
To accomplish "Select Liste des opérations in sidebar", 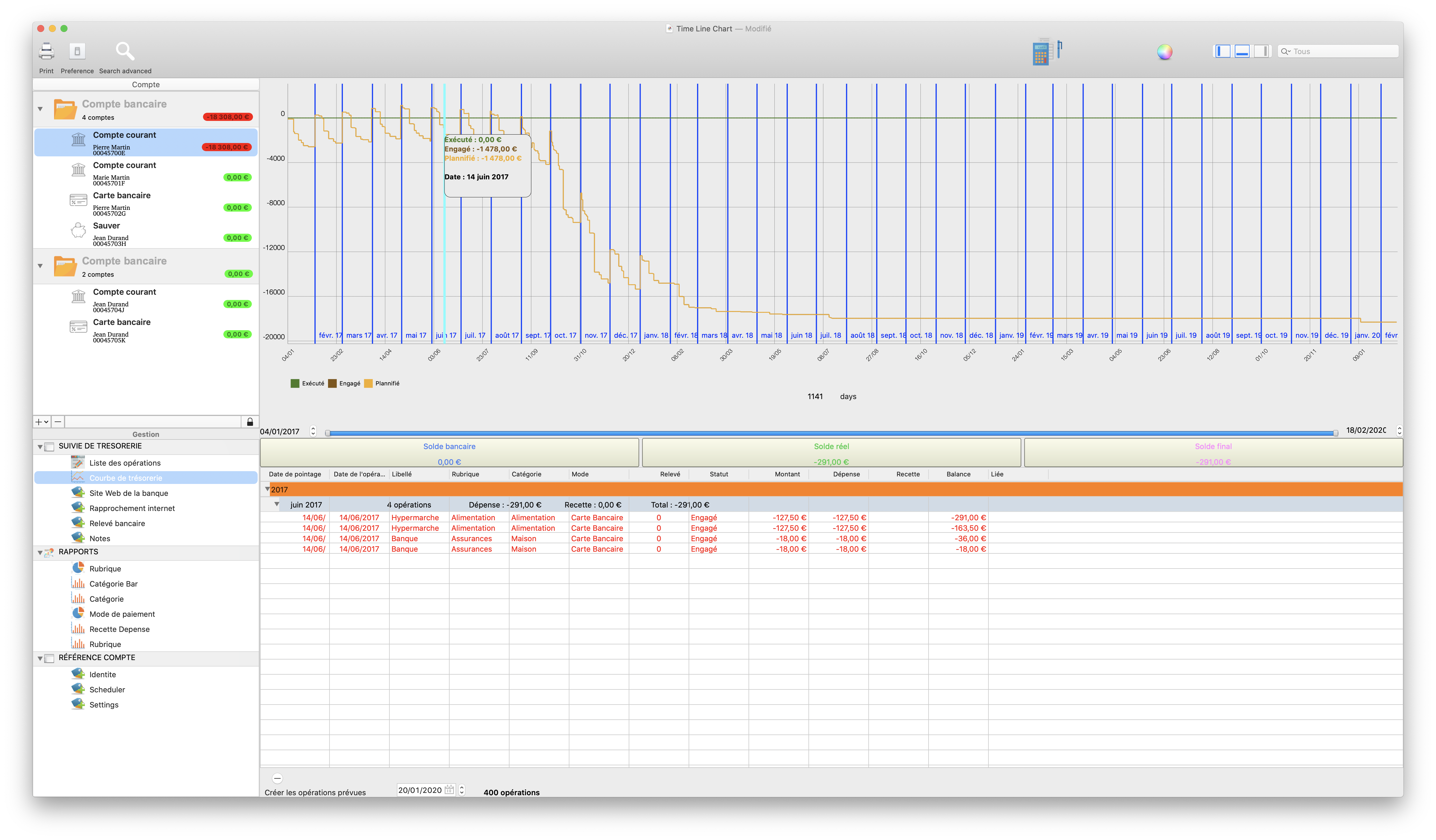I will tap(124, 463).
